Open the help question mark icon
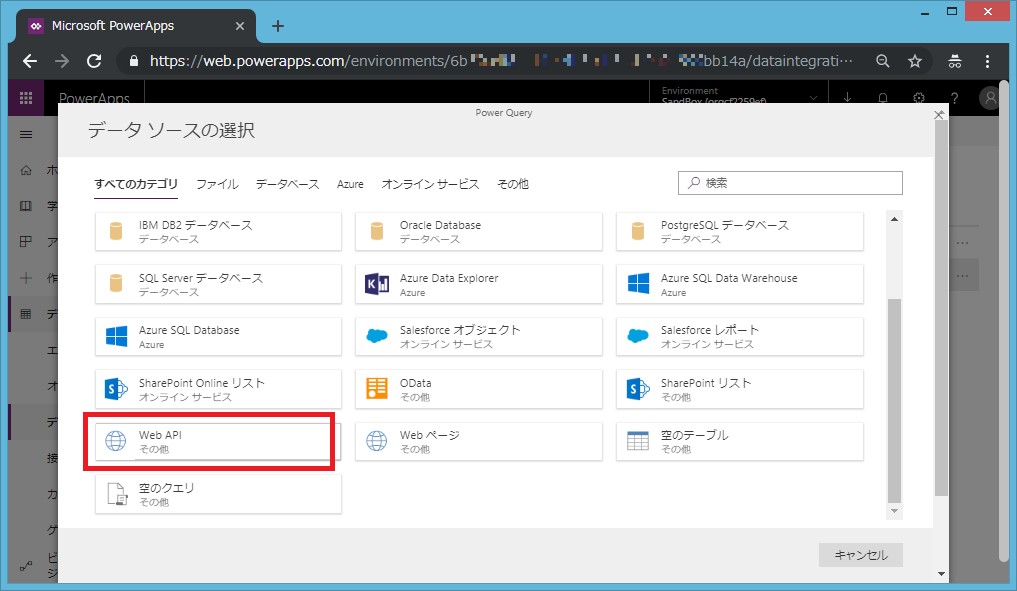The image size is (1017, 591). tap(954, 98)
